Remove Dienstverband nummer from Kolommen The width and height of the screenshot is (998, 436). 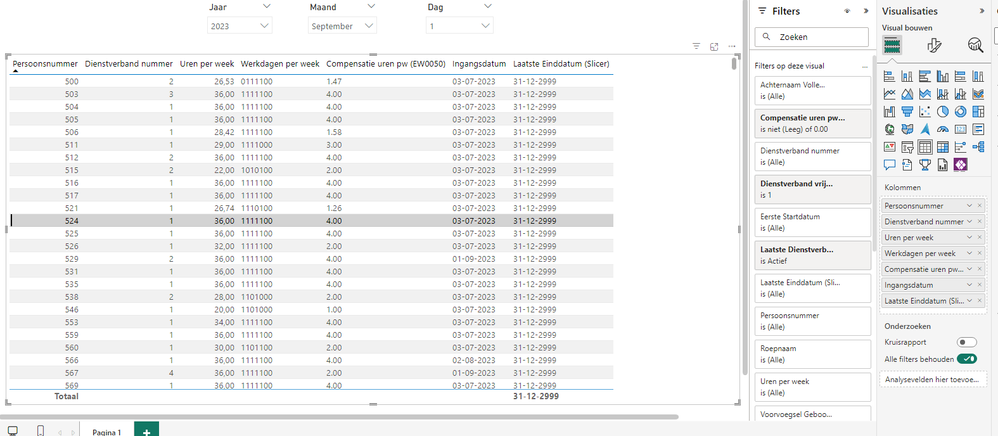click(980, 222)
